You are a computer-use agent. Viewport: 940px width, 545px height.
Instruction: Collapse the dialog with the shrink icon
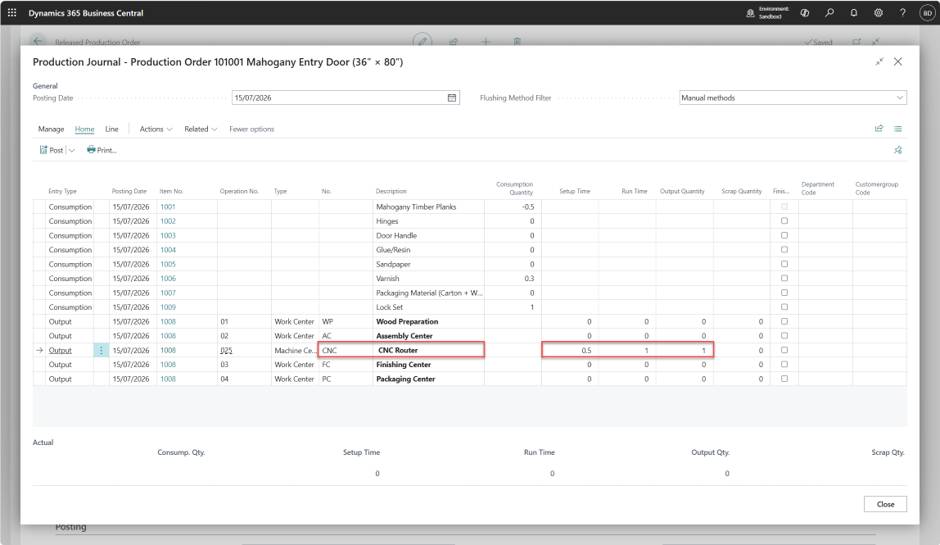point(879,62)
